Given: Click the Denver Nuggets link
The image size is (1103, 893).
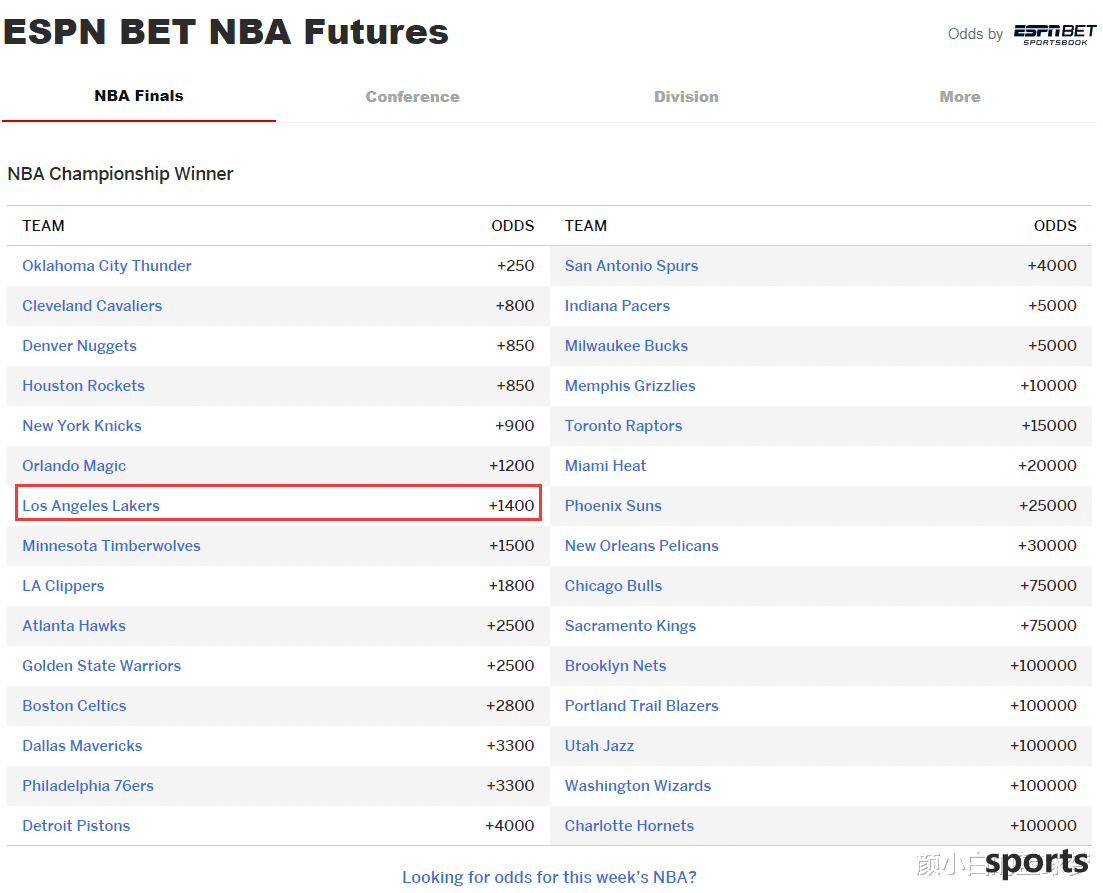Looking at the screenshot, I should (x=79, y=346).
